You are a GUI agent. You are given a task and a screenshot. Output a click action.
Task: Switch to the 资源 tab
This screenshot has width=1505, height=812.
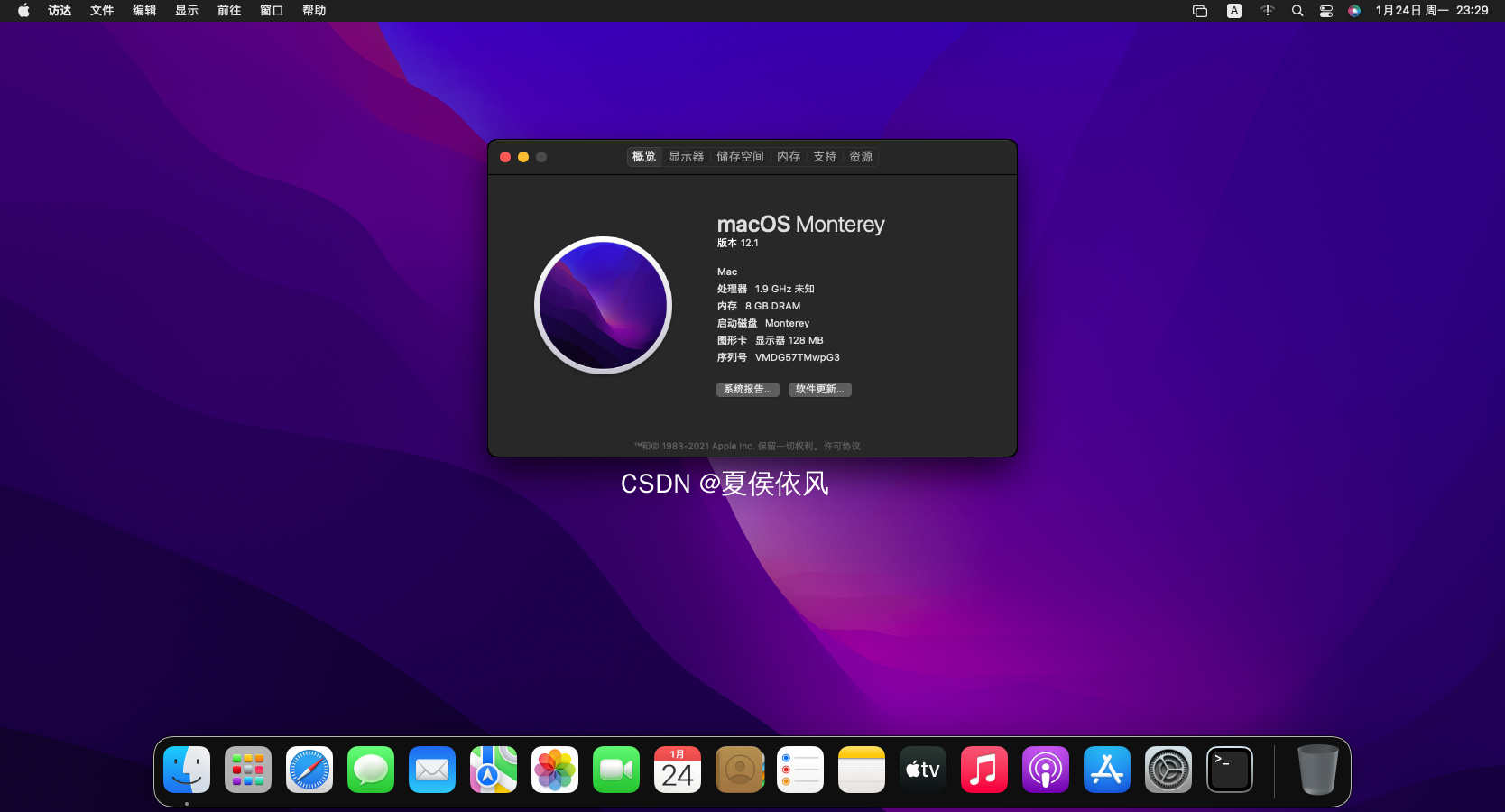pos(861,157)
